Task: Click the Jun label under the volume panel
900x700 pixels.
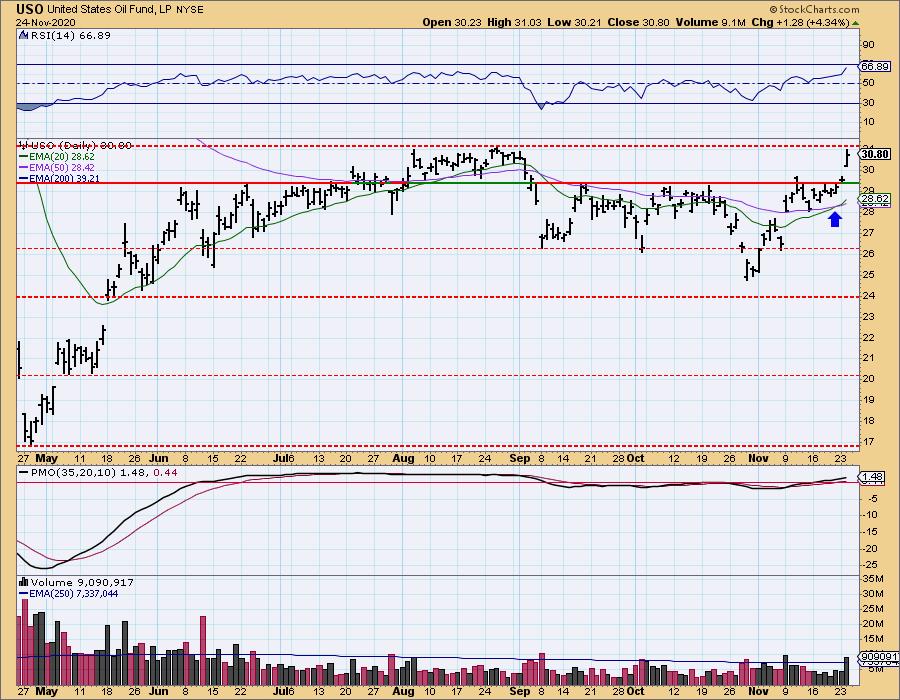Action: coord(158,691)
